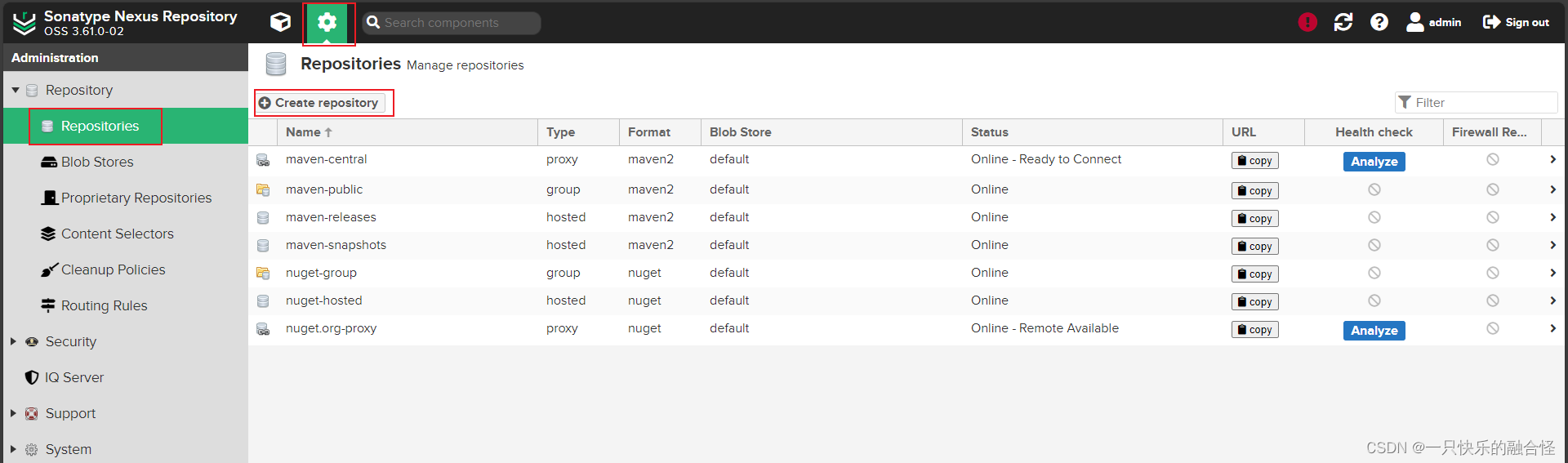1568x463 pixels.
Task: Click disabled health check icon for nuget-hosted
Action: (x=1374, y=301)
